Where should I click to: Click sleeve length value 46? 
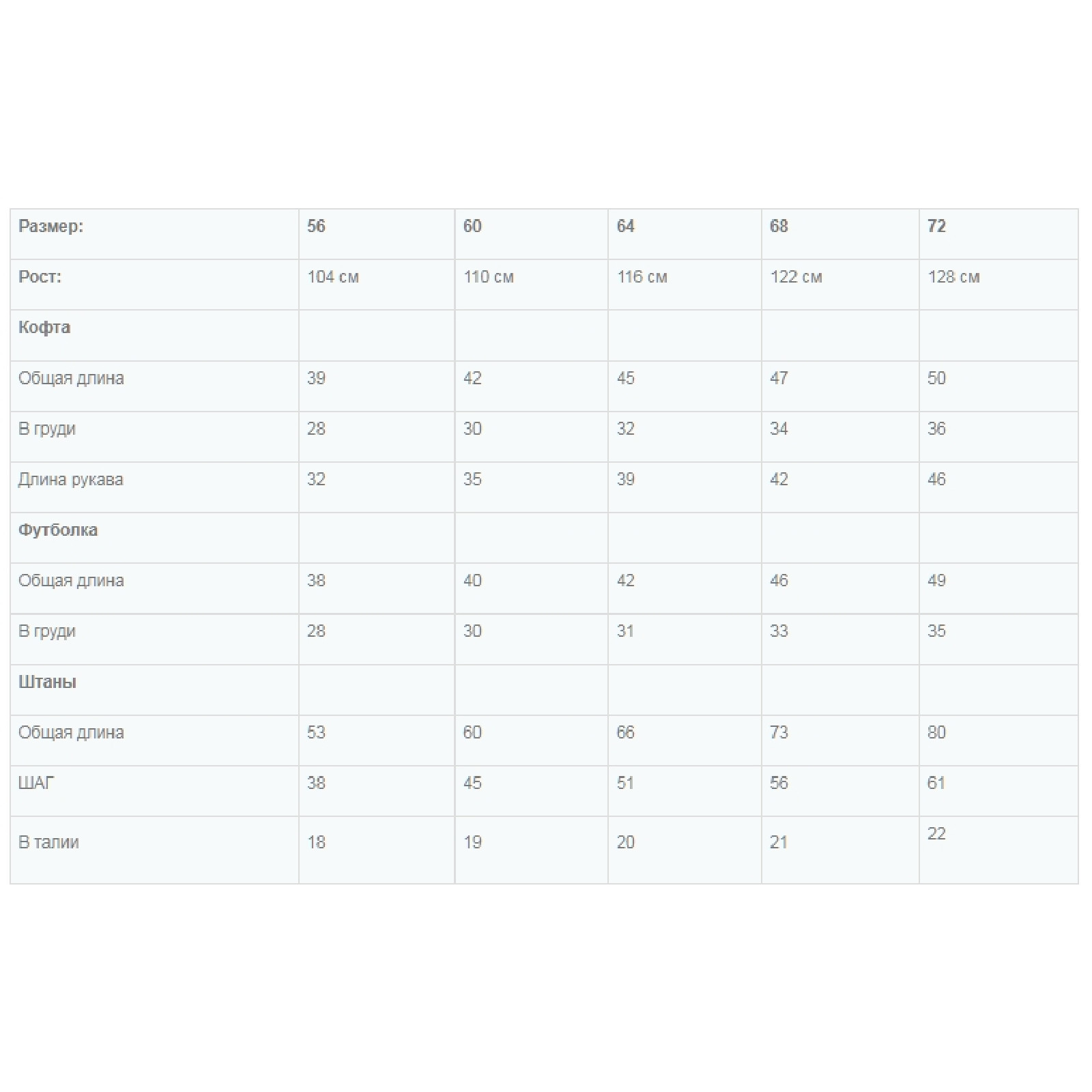936,480
